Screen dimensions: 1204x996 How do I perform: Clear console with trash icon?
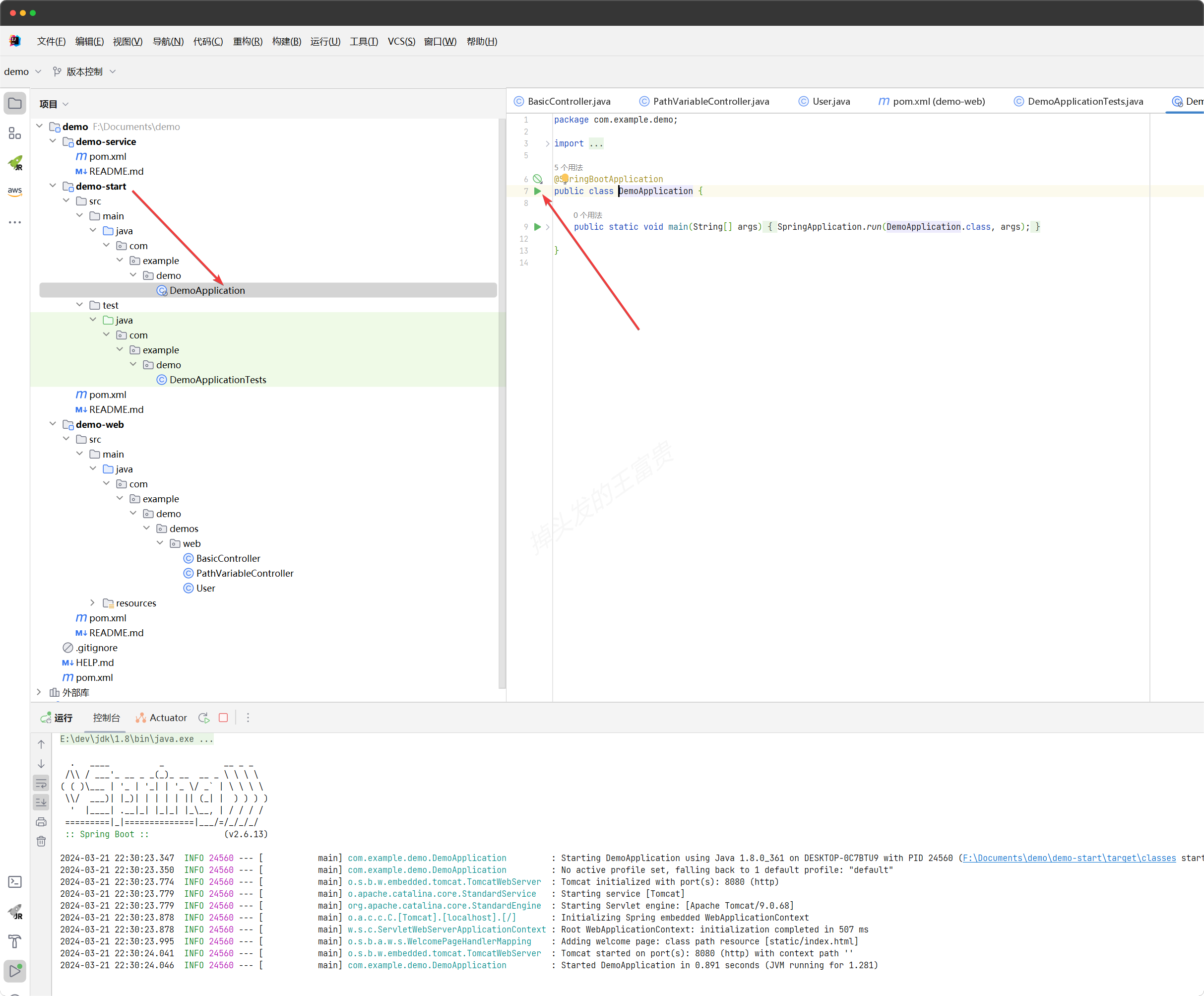click(41, 841)
